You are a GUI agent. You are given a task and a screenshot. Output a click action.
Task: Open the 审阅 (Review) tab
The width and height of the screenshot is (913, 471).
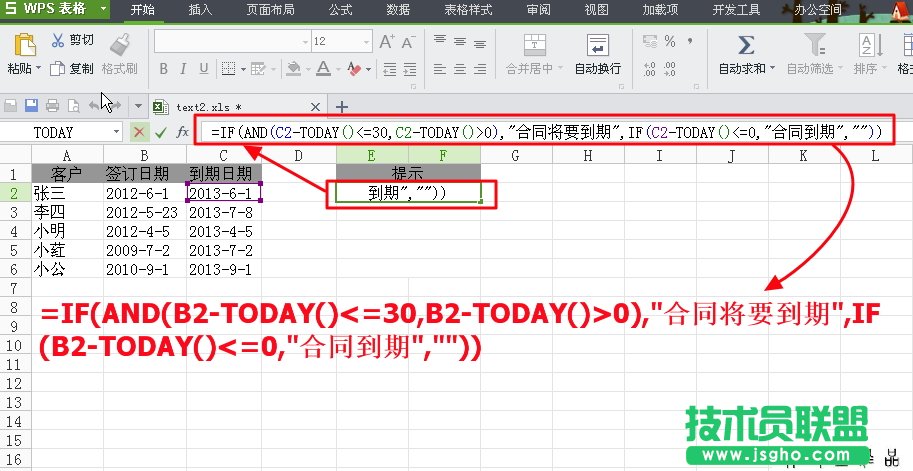(x=538, y=9)
